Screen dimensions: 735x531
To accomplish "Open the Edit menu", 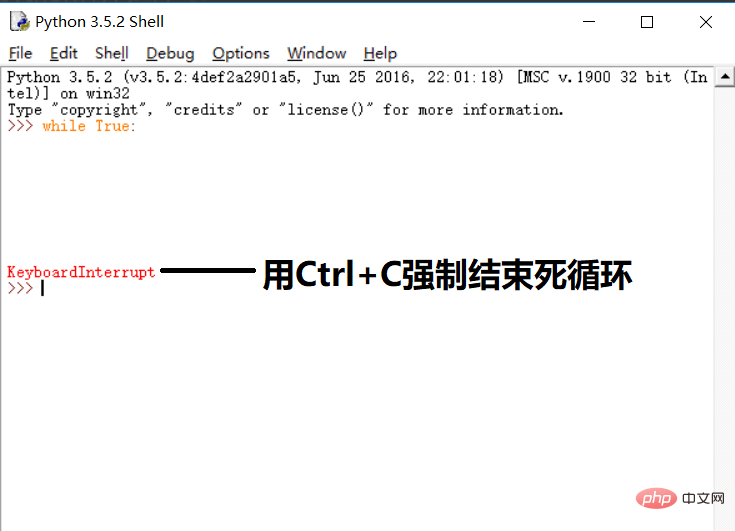I will pyautogui.click(x=63, y=53).
